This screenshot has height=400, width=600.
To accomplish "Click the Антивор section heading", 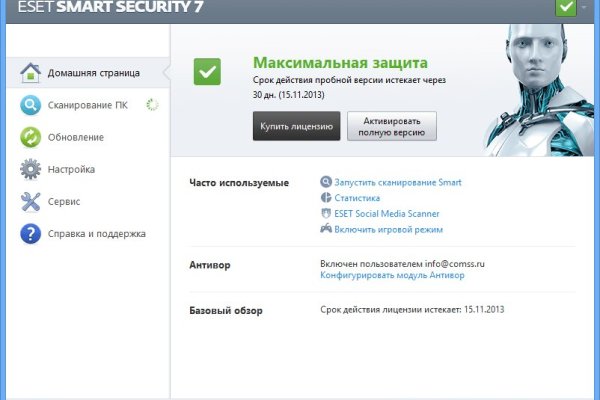I will click(210, 266).
